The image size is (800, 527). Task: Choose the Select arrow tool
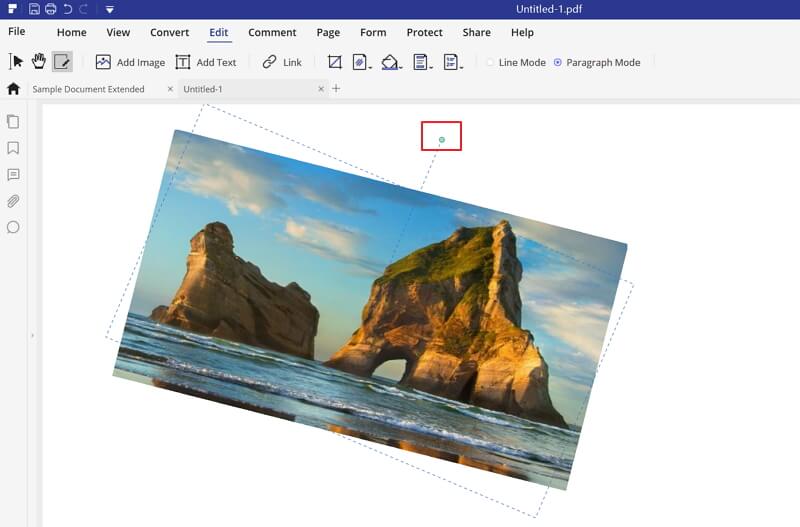click(16, 62)
